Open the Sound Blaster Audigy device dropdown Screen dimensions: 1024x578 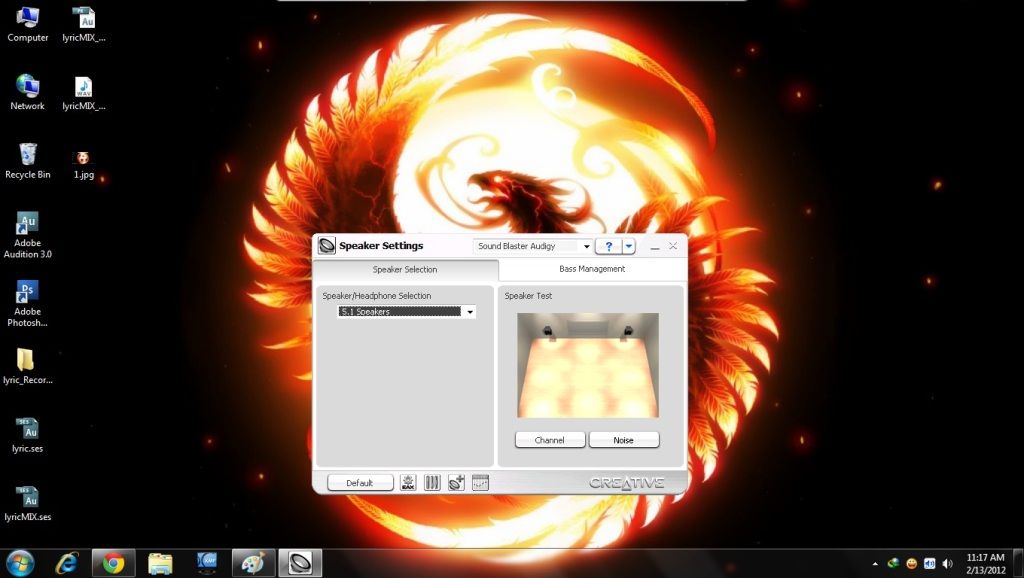(586, 246)
